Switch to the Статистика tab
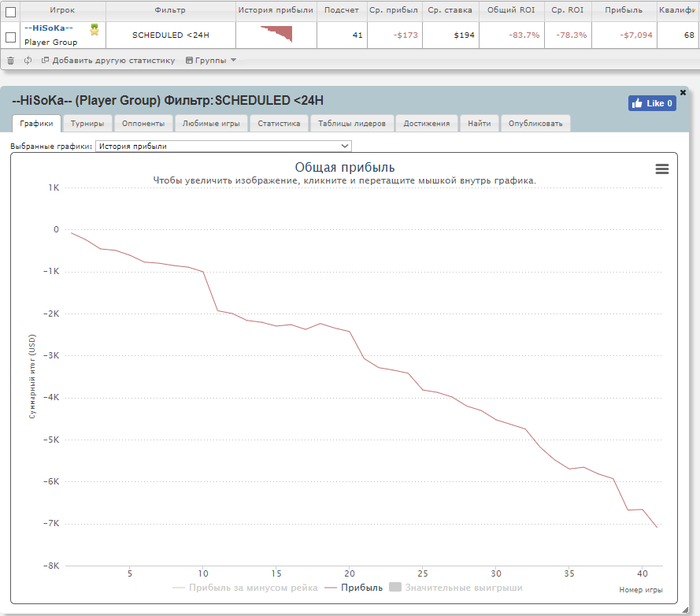Image resolution: width=700 pixels, height=616 pixels. coord(279,123)
